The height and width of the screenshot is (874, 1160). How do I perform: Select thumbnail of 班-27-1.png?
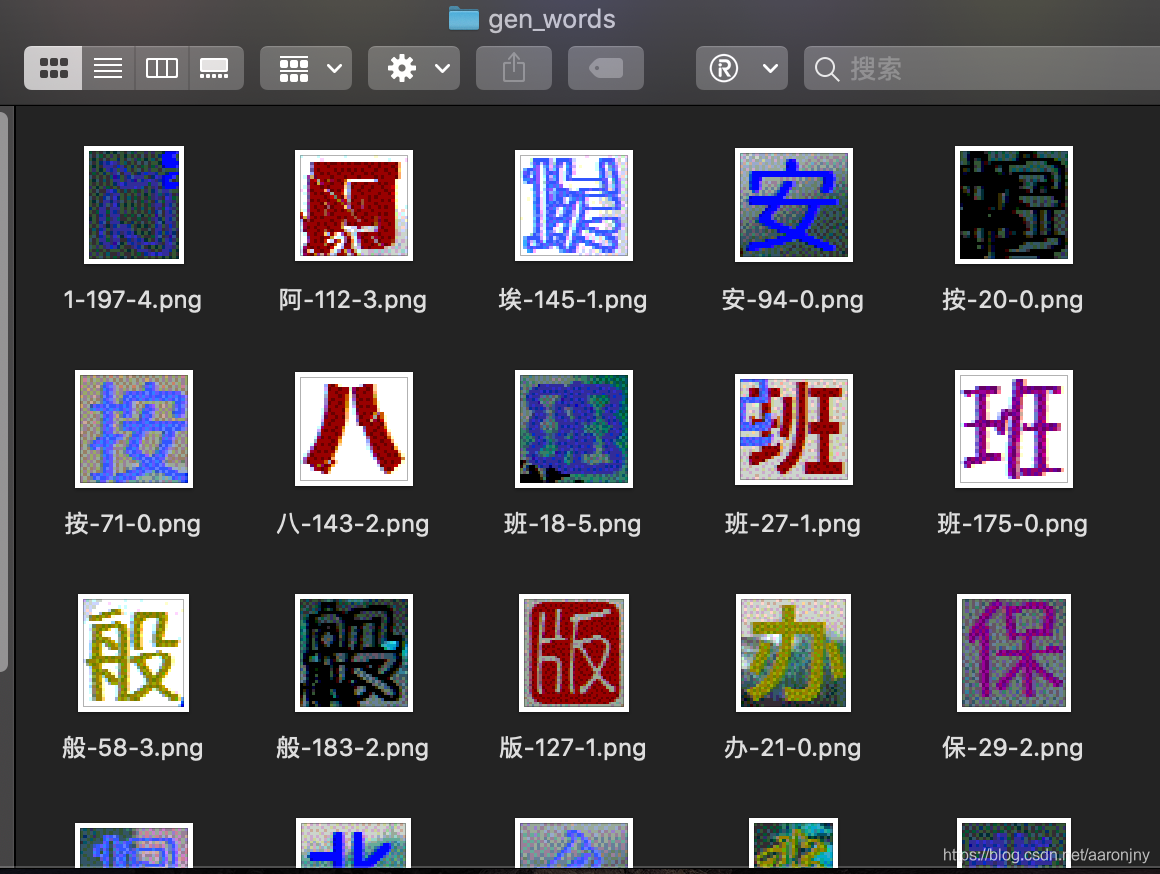(794, 429)
